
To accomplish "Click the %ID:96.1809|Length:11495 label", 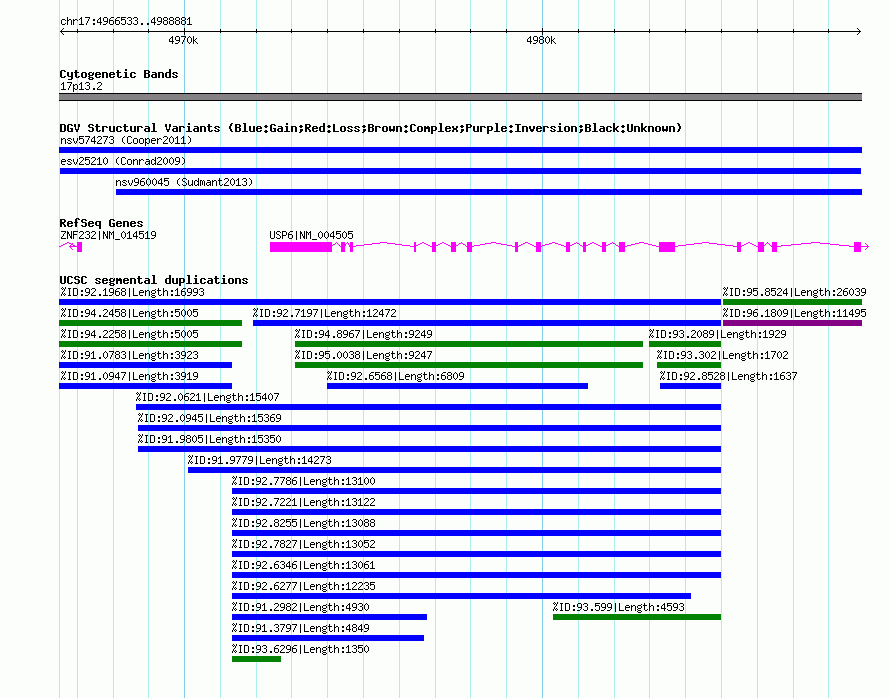I will [794, 313].
